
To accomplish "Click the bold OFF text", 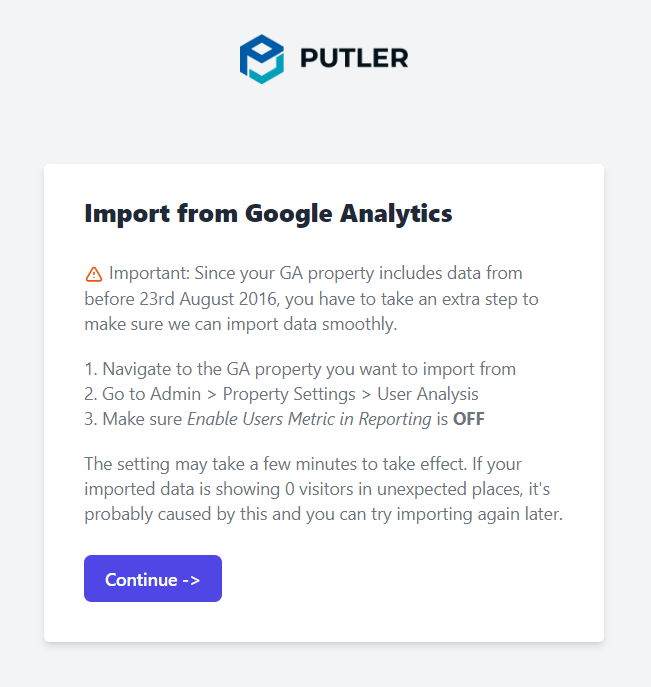I will (469, 419).
